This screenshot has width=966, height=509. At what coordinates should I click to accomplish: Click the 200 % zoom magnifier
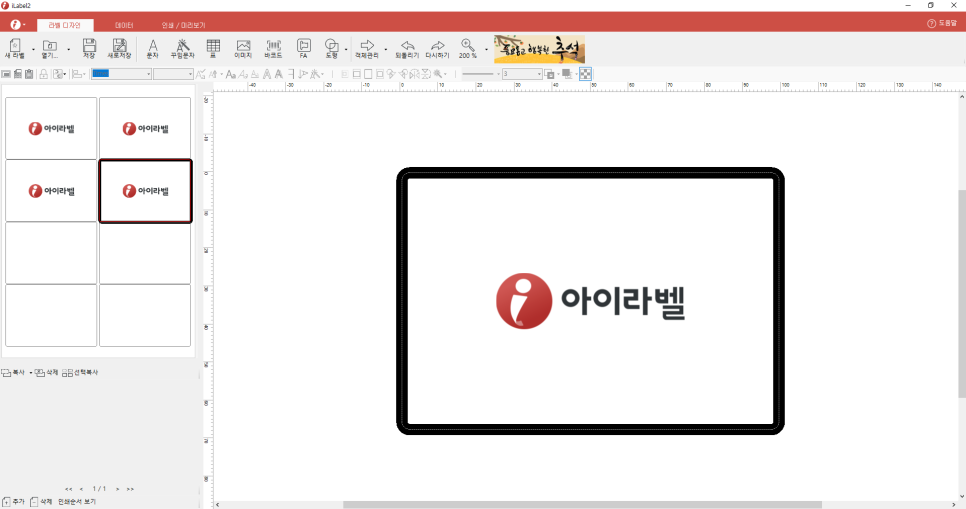(x=468, y=49)
